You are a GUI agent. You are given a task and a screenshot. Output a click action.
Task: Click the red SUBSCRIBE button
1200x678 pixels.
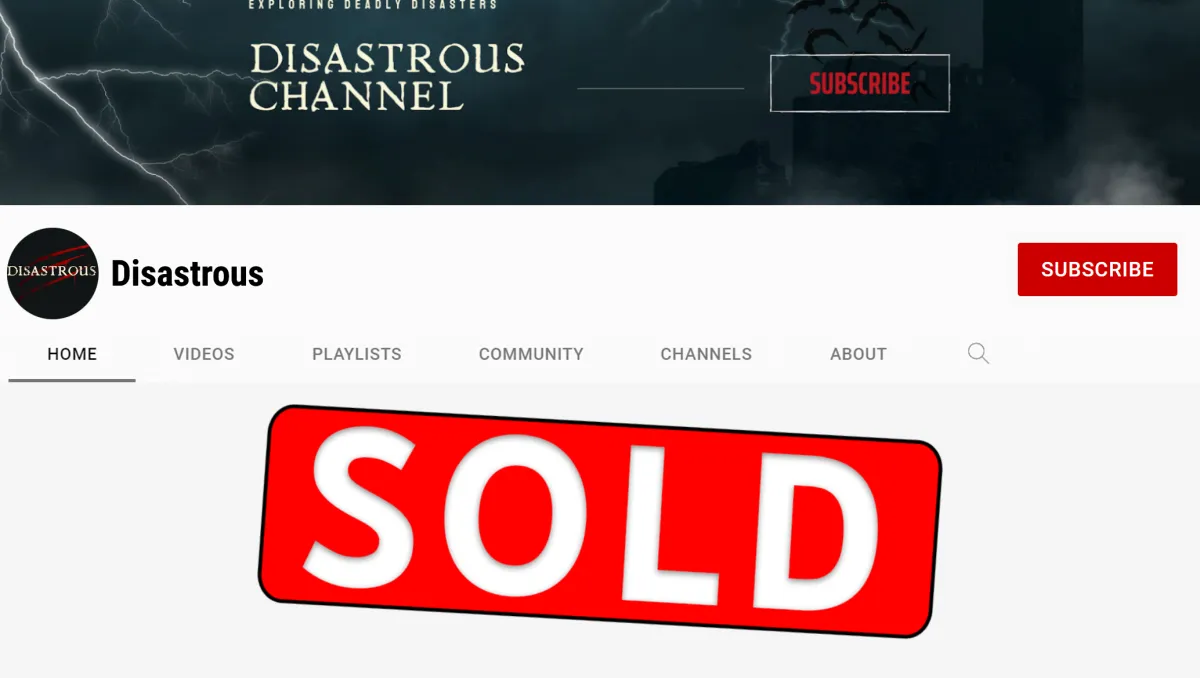[x=1097, y=269]
